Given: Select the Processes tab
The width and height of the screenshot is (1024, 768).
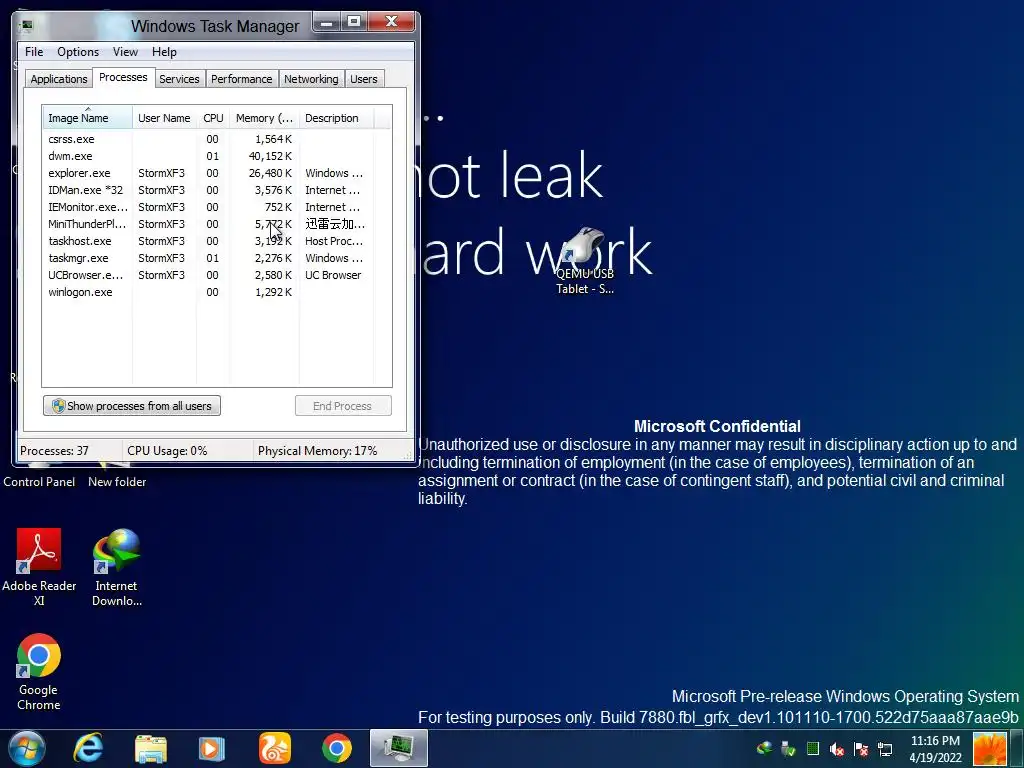Looking at the screenshot, I should [123, 77].
